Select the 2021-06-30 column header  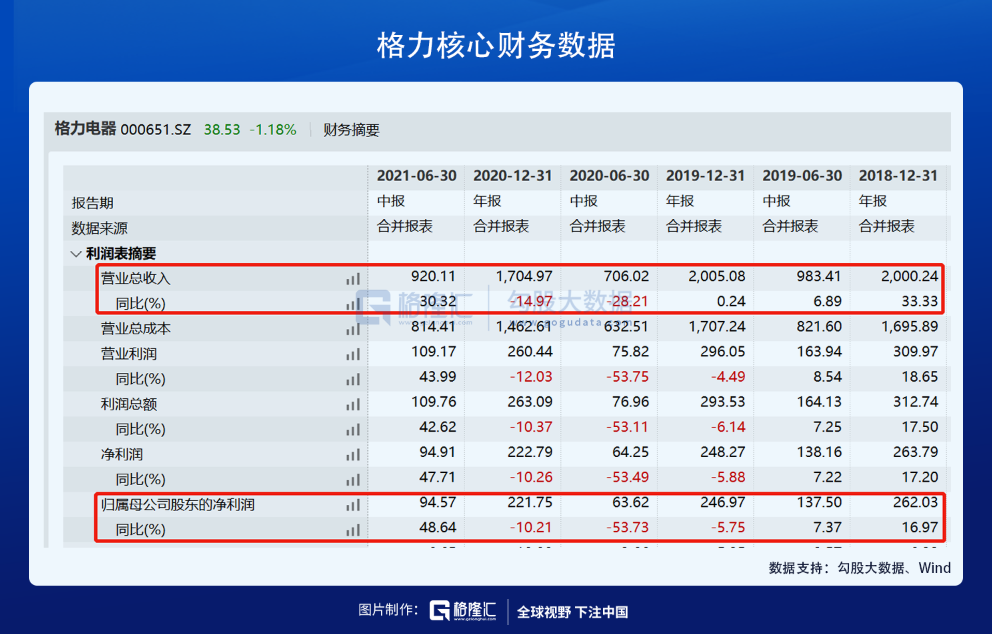tap(416, 176)
